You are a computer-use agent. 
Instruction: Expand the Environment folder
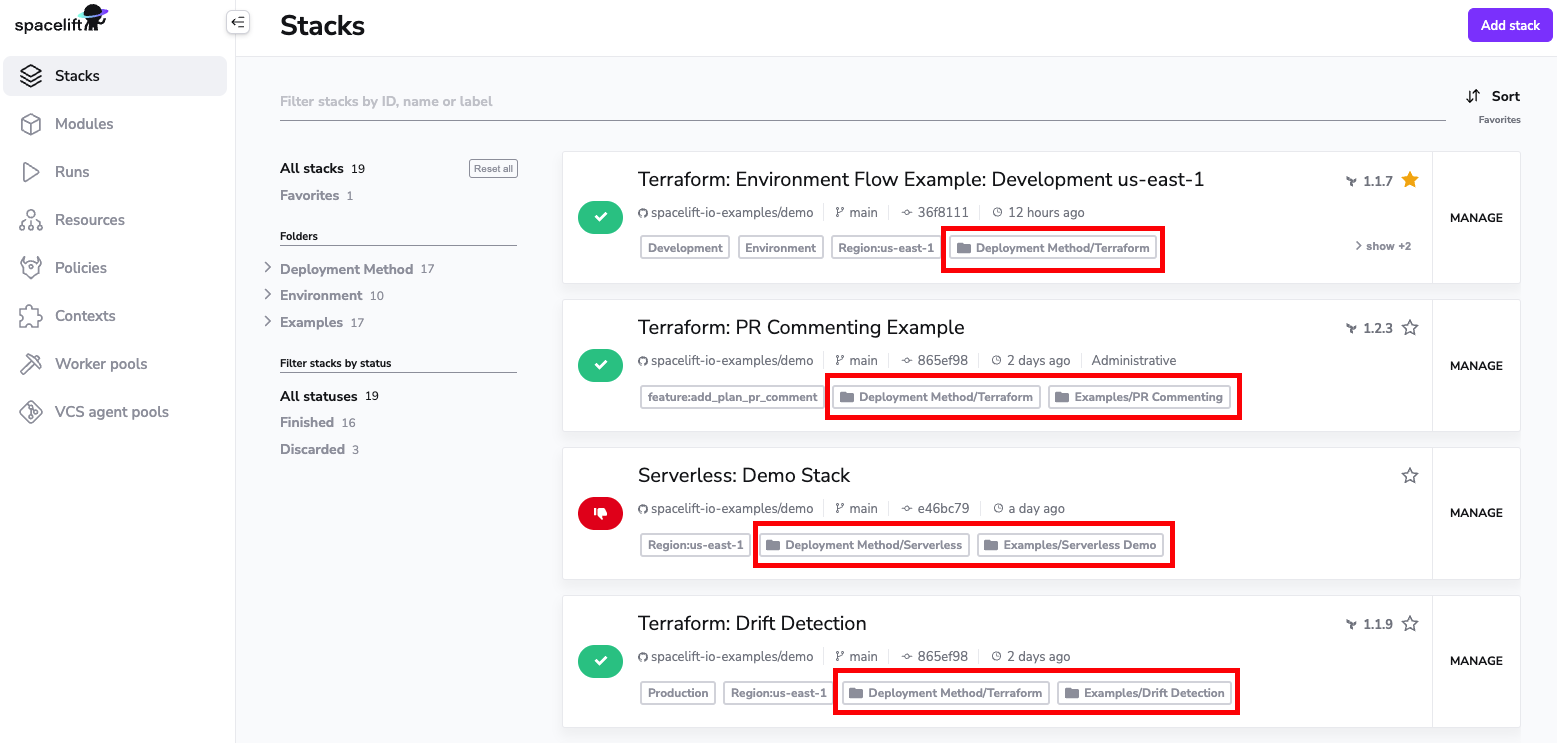pyautogui.click(x=268, y=295)
